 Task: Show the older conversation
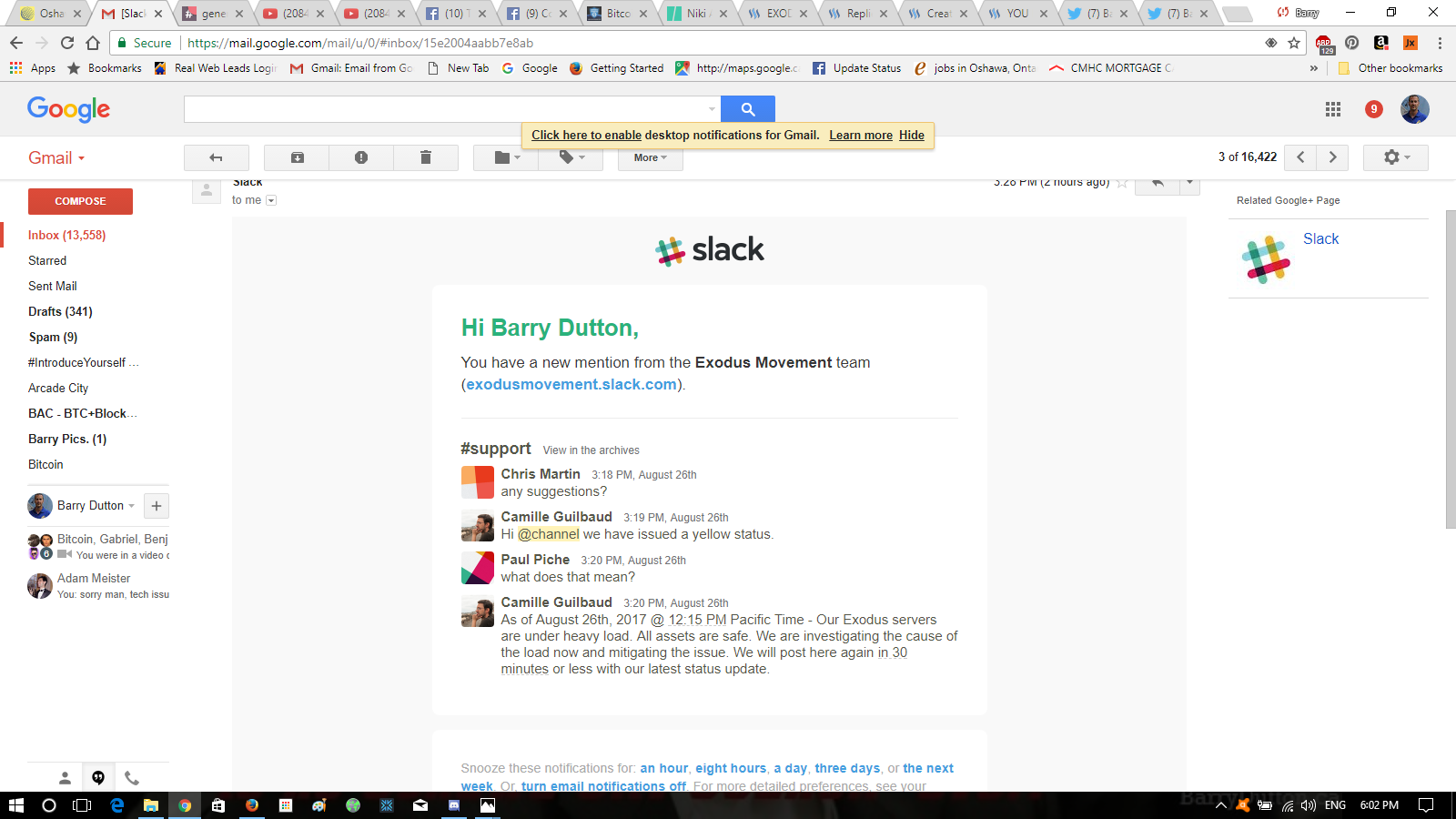coord(1333,157)
